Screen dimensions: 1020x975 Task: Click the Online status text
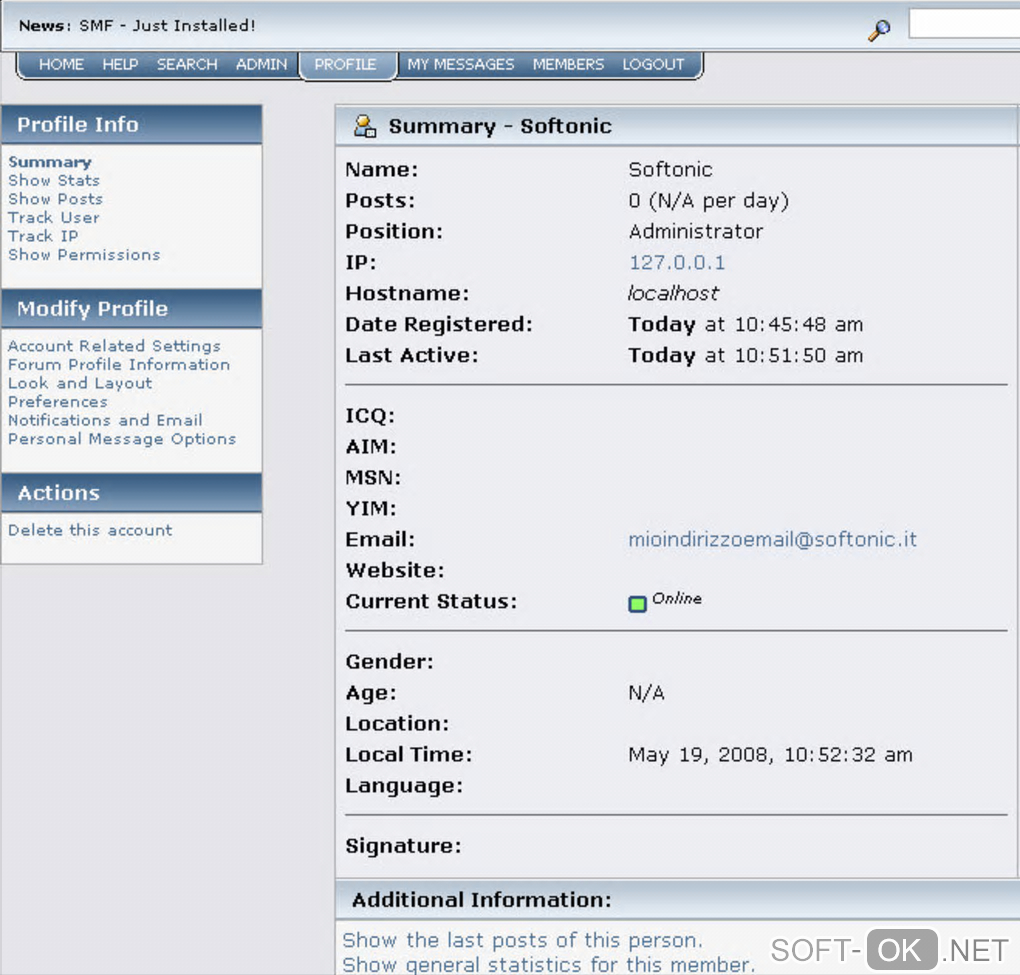point(677,598)
